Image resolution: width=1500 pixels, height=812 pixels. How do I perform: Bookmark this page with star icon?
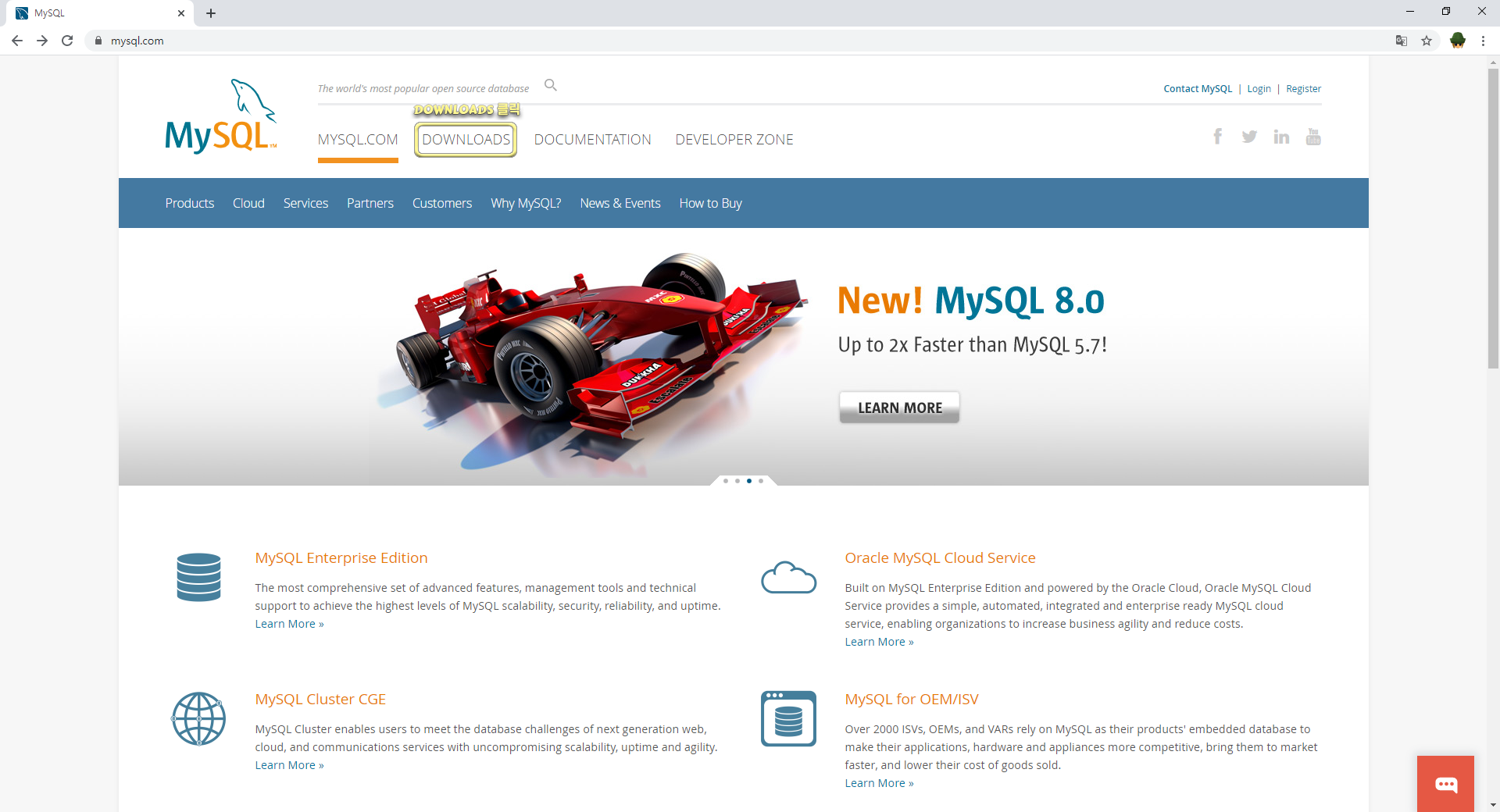(x=1427, y=41)
